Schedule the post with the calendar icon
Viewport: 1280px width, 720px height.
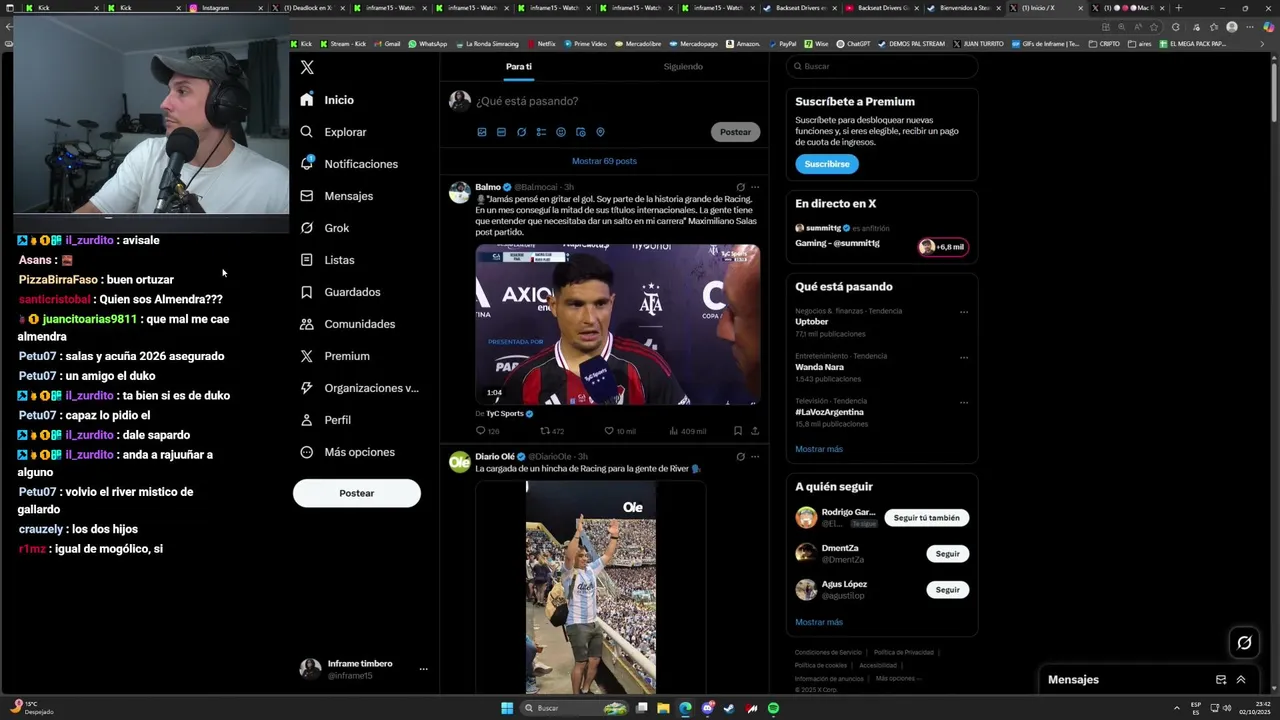[581, 132]
